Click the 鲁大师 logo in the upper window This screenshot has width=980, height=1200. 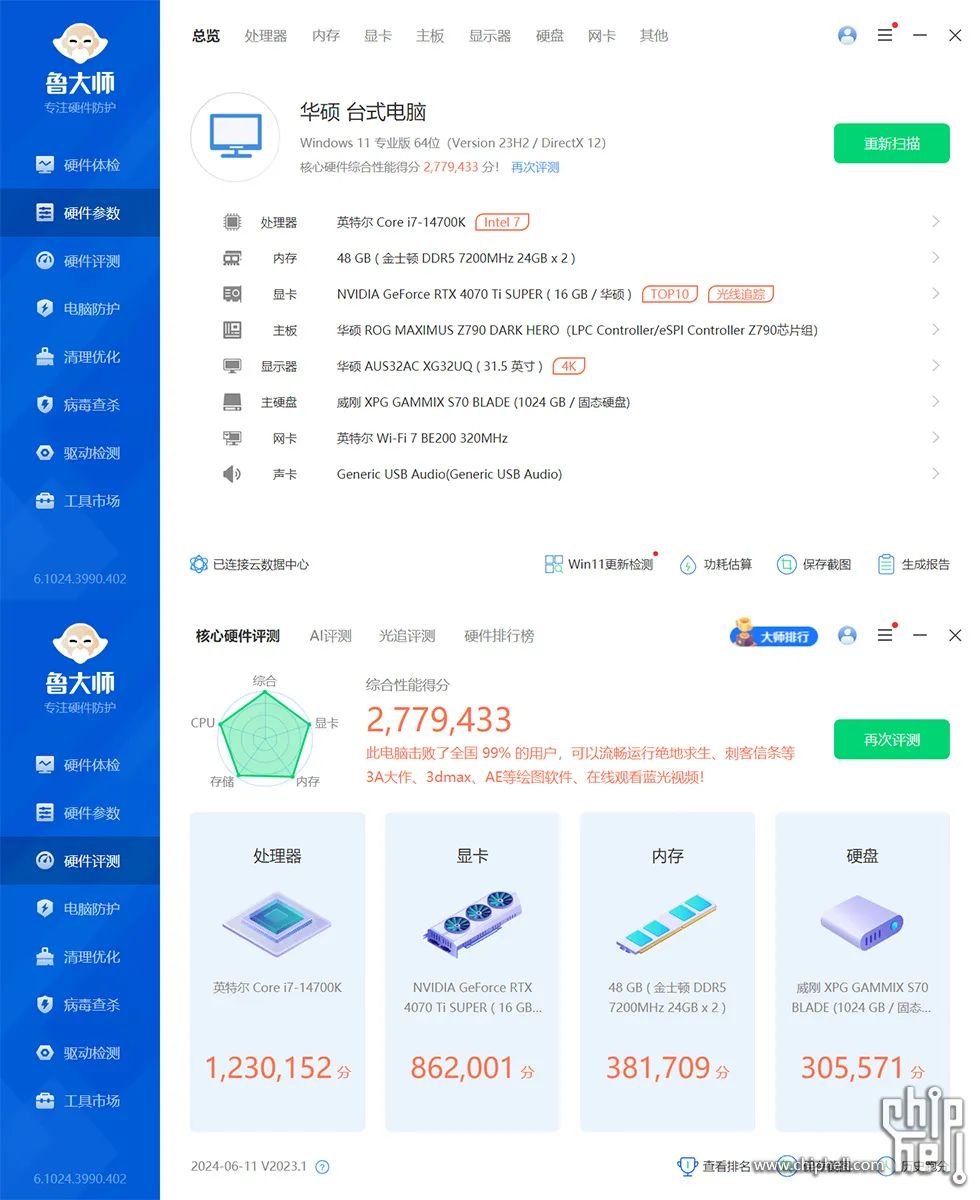pyautogui.click(x=80, y=65)
